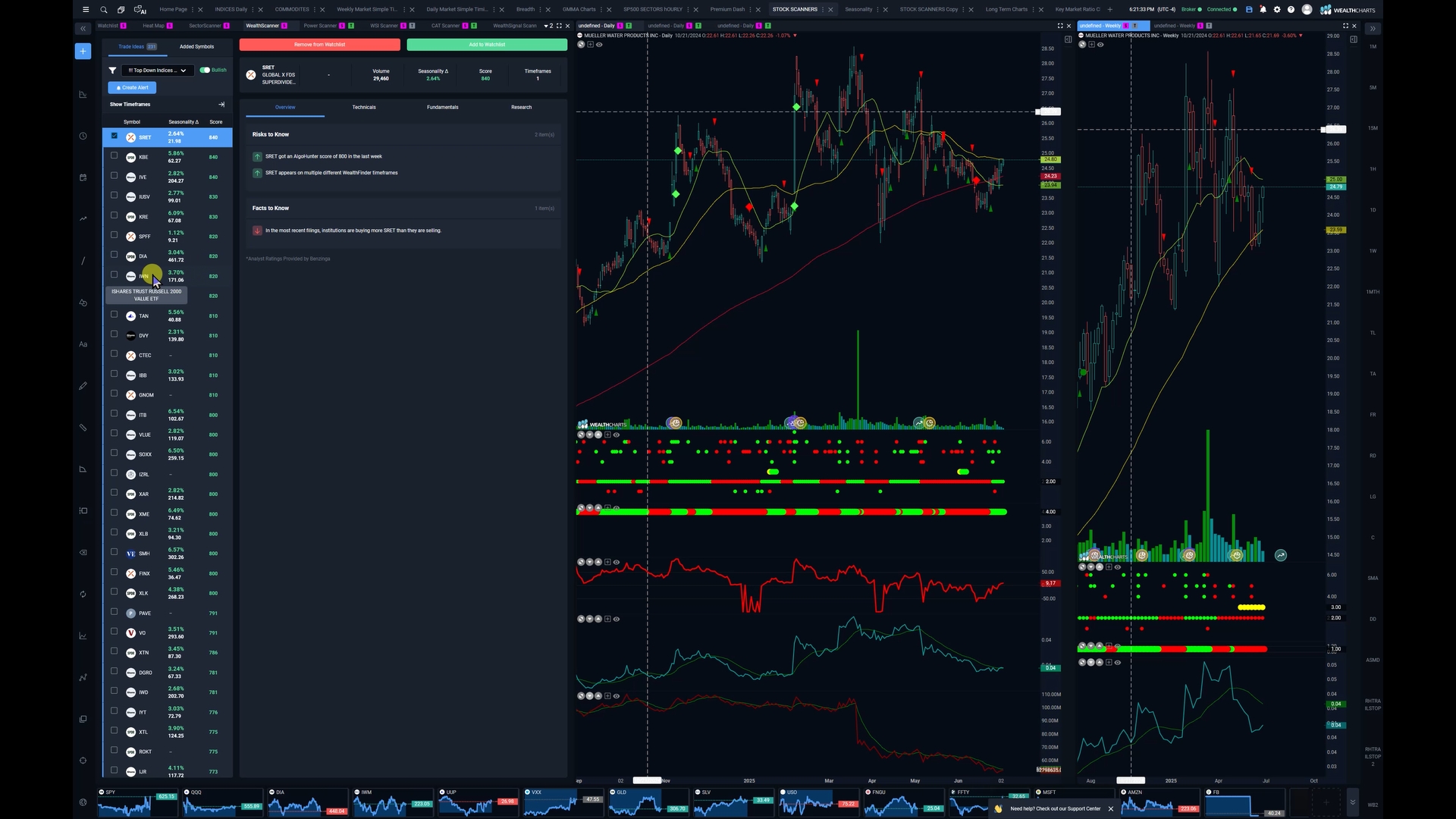This screenshot has height=819, width=1456.
Task: Click the help question mark icon
Action: coord(1291,10)
